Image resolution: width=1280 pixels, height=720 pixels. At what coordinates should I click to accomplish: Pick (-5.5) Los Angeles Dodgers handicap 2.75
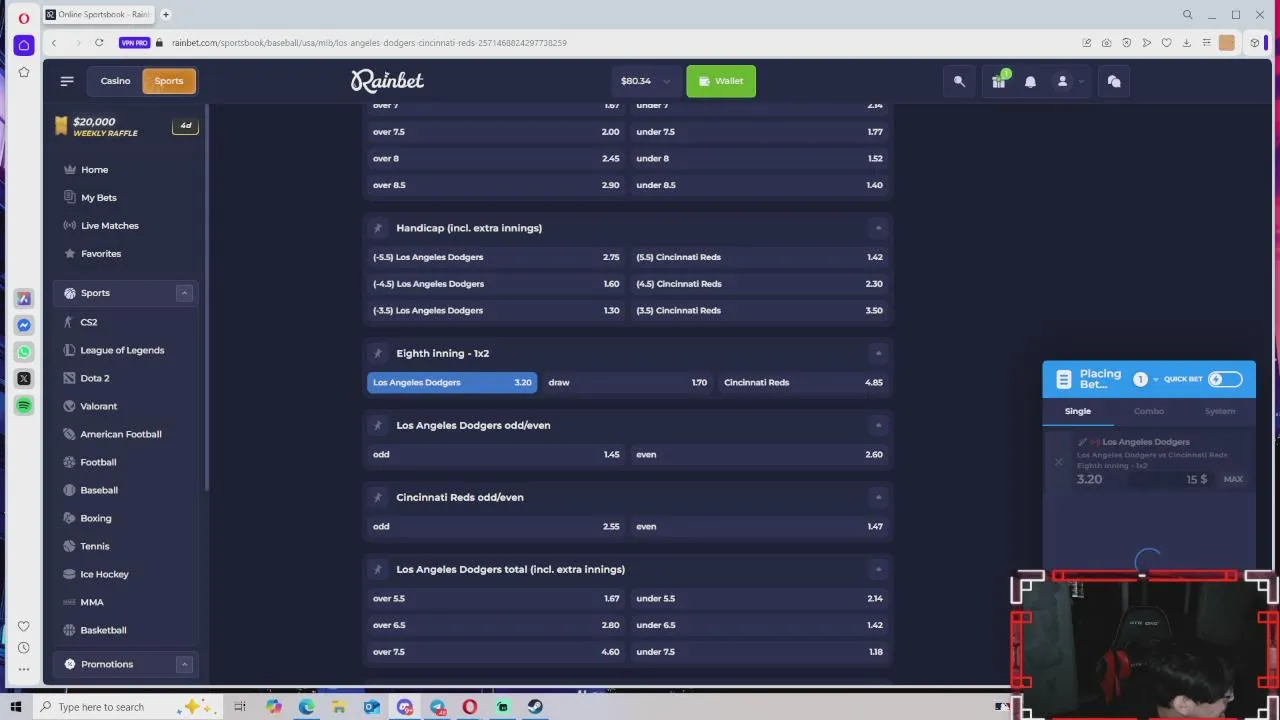(x=496, y=257)
